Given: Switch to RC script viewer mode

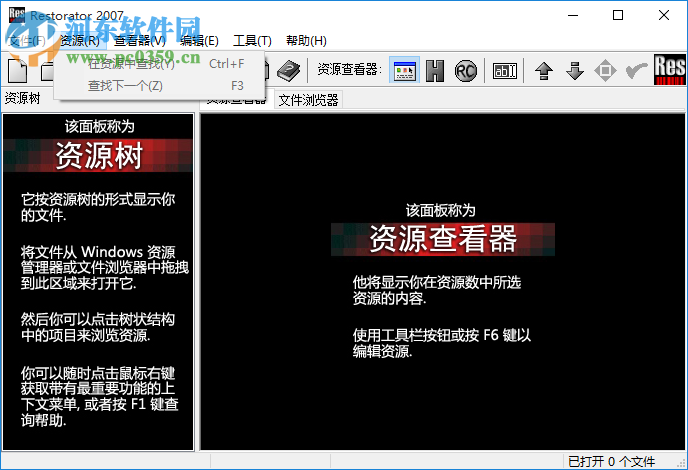Looking at the screenshot, I should [x=466, y=71].
